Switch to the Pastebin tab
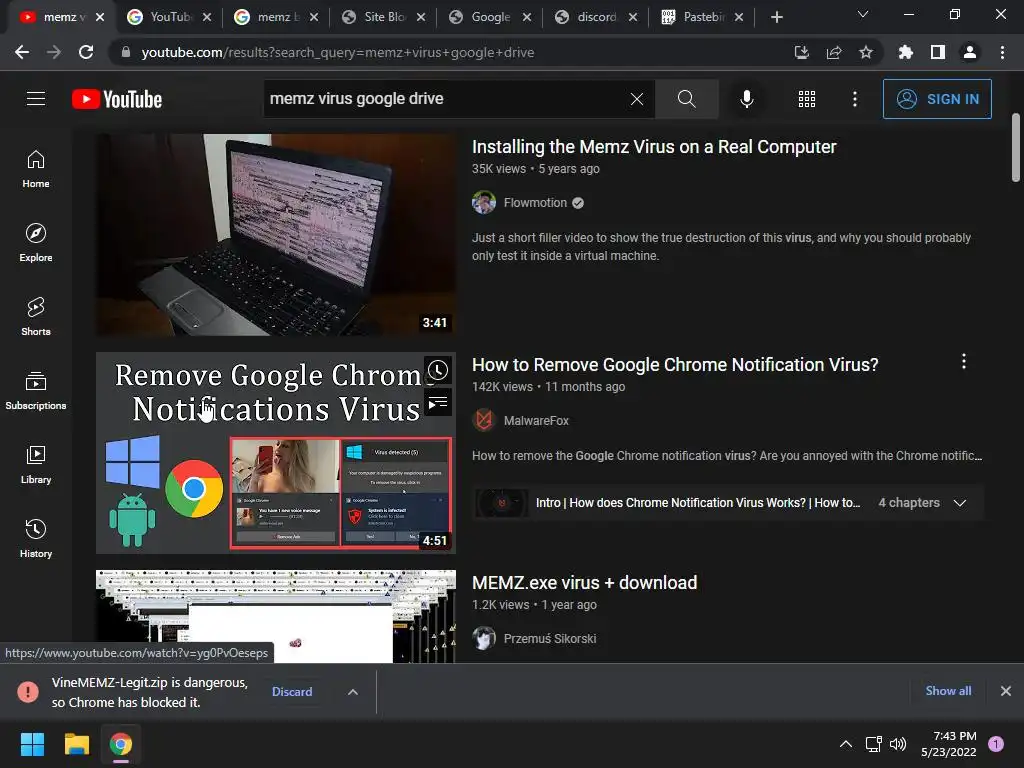 click(701, 17)
